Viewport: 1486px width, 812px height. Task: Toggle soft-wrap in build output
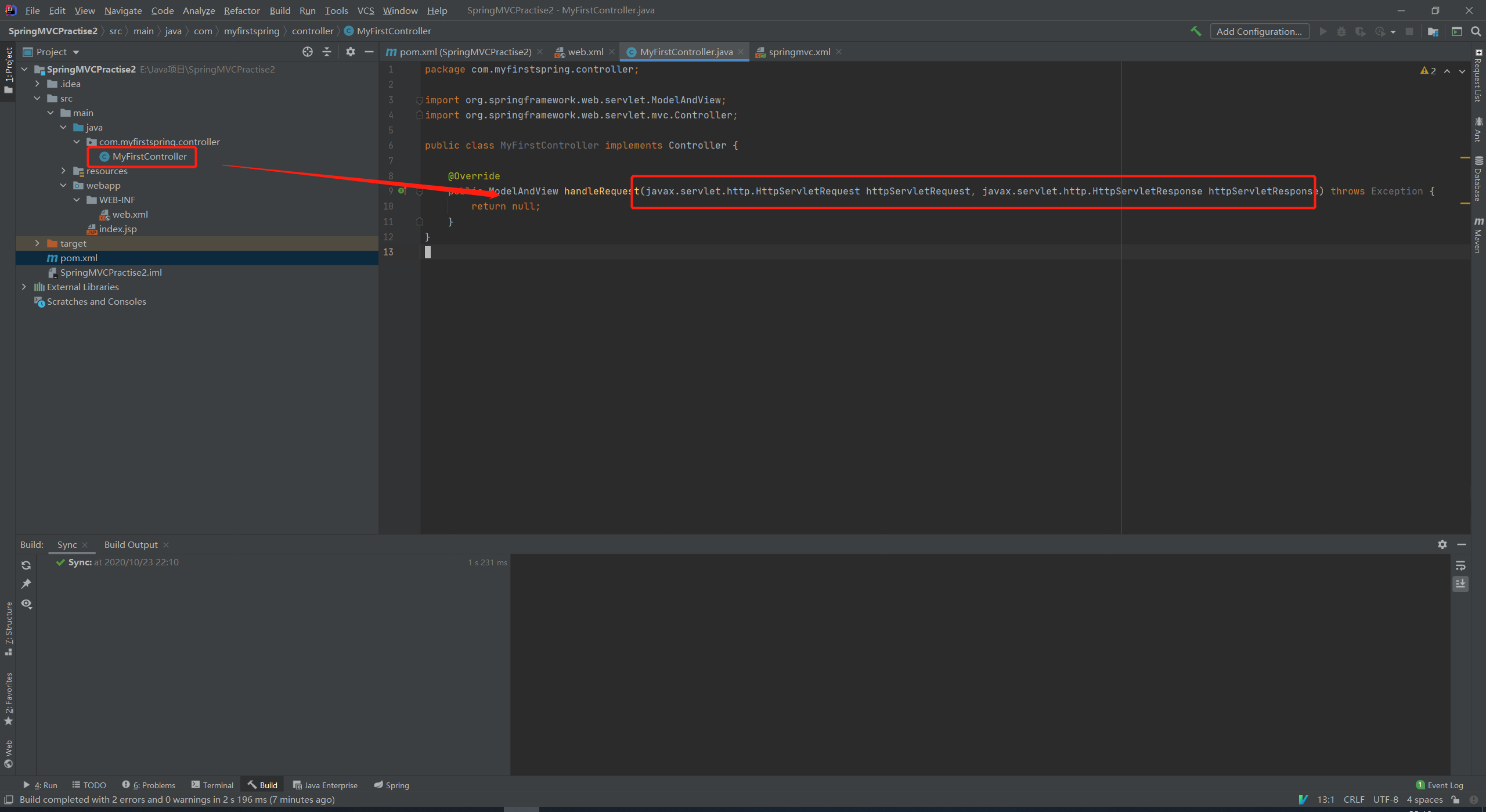click(1460, 565)
